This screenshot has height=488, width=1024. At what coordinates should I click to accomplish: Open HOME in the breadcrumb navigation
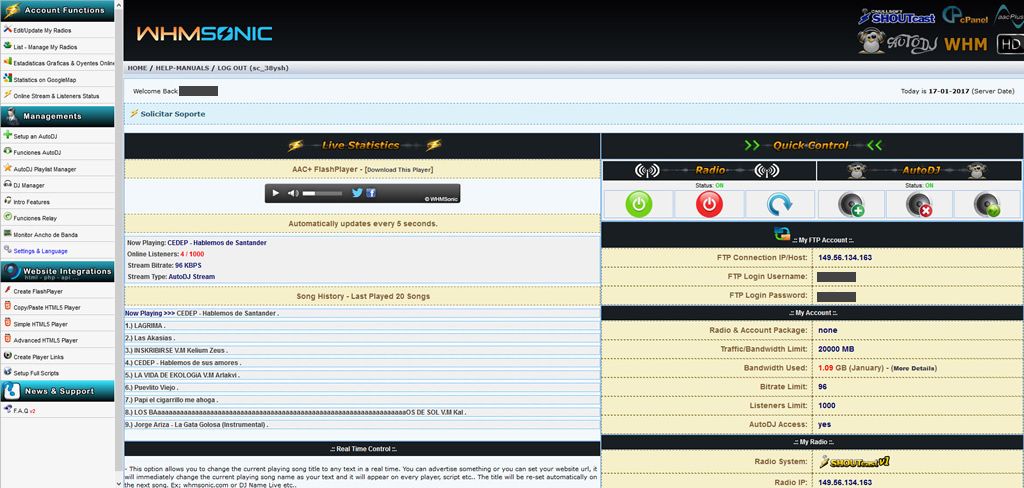[x=137, y=68]
